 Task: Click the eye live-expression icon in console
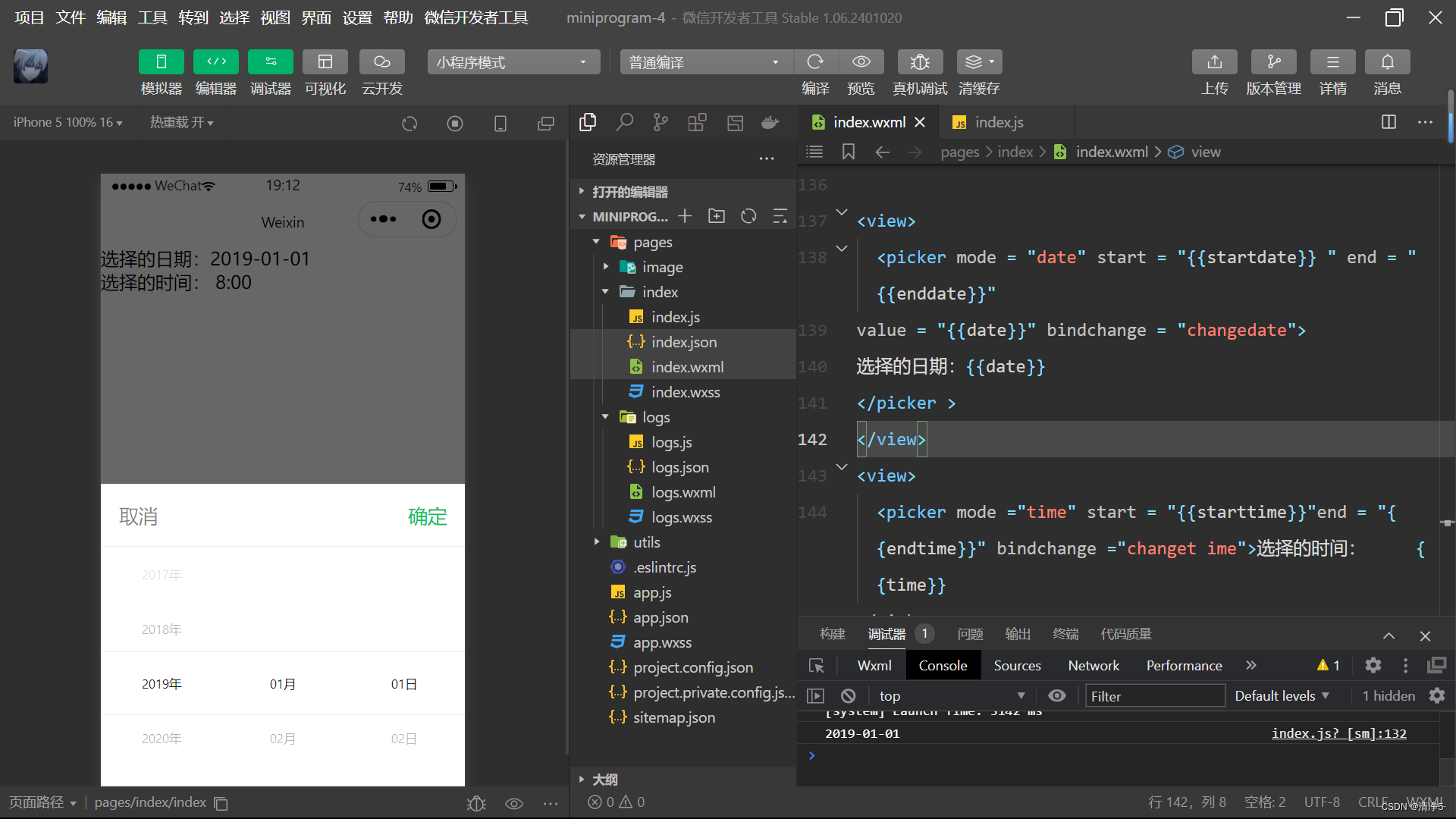(x=1056, y=696)
